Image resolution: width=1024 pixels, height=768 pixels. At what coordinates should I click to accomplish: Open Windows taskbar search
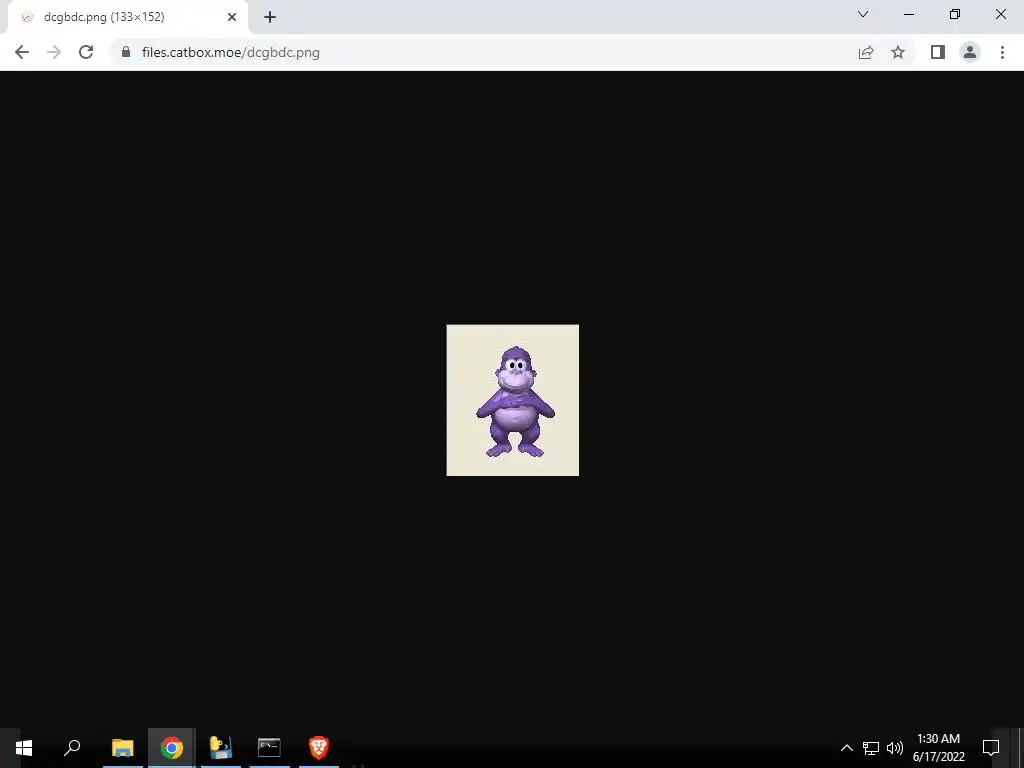pyautogui.click(x=72, y=748)
